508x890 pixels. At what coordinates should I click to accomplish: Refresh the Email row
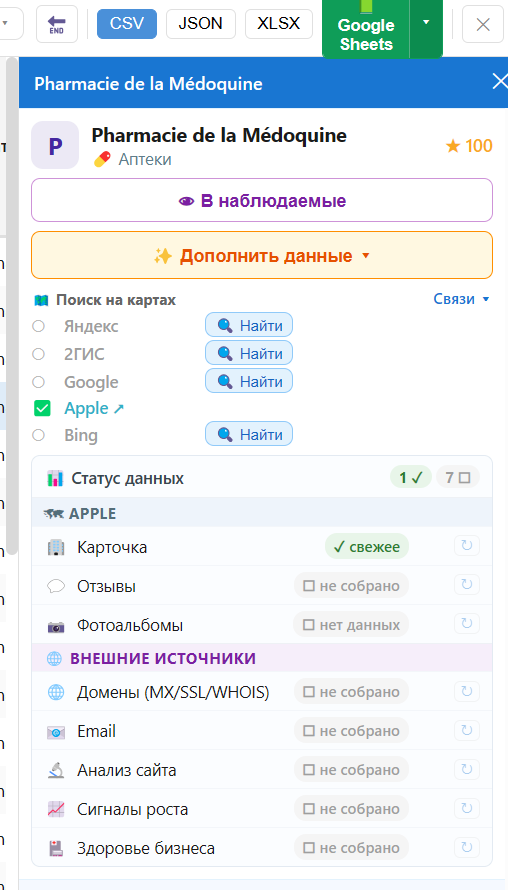pos(467,731)
